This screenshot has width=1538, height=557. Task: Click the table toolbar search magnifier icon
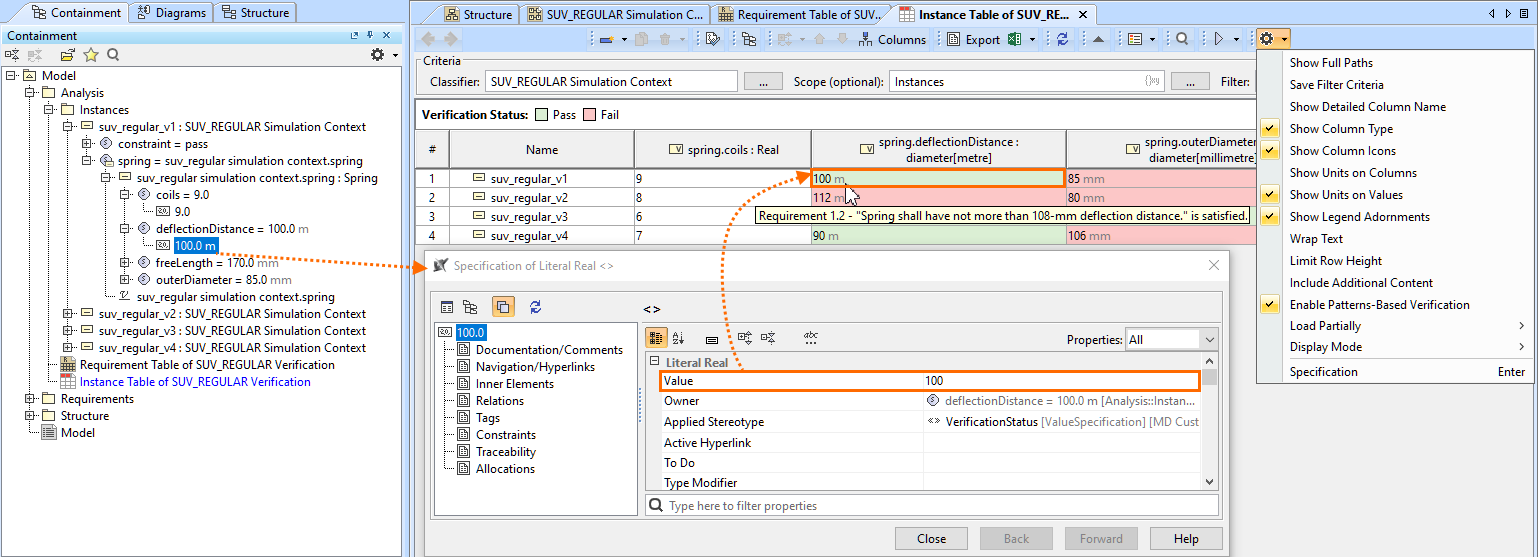click(1182, 39)
